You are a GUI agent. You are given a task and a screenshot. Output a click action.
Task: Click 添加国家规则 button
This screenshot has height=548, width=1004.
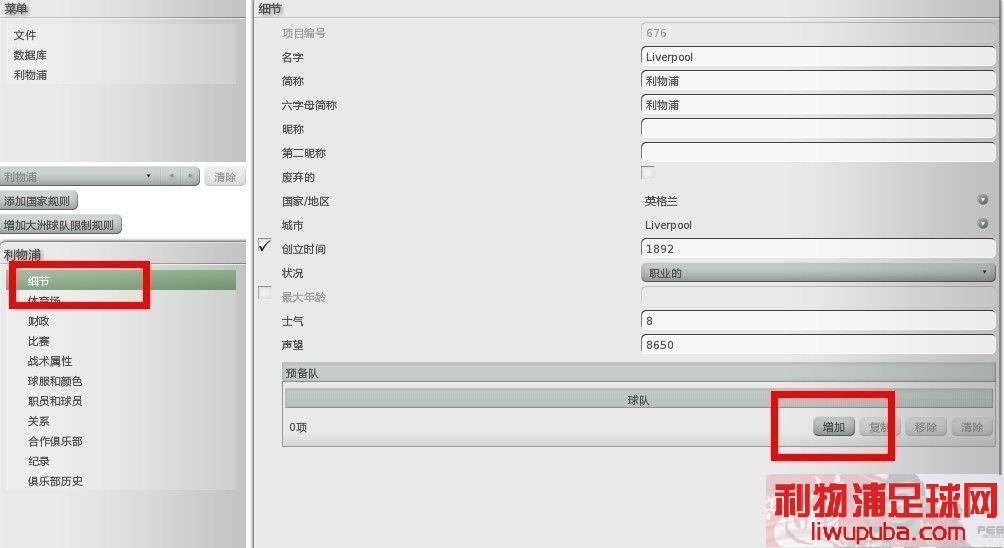click(x=38, y=201)
